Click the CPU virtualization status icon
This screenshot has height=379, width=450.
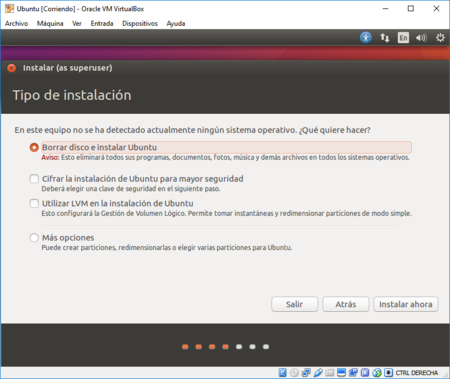pyautogui.click(x=365, y=373)
